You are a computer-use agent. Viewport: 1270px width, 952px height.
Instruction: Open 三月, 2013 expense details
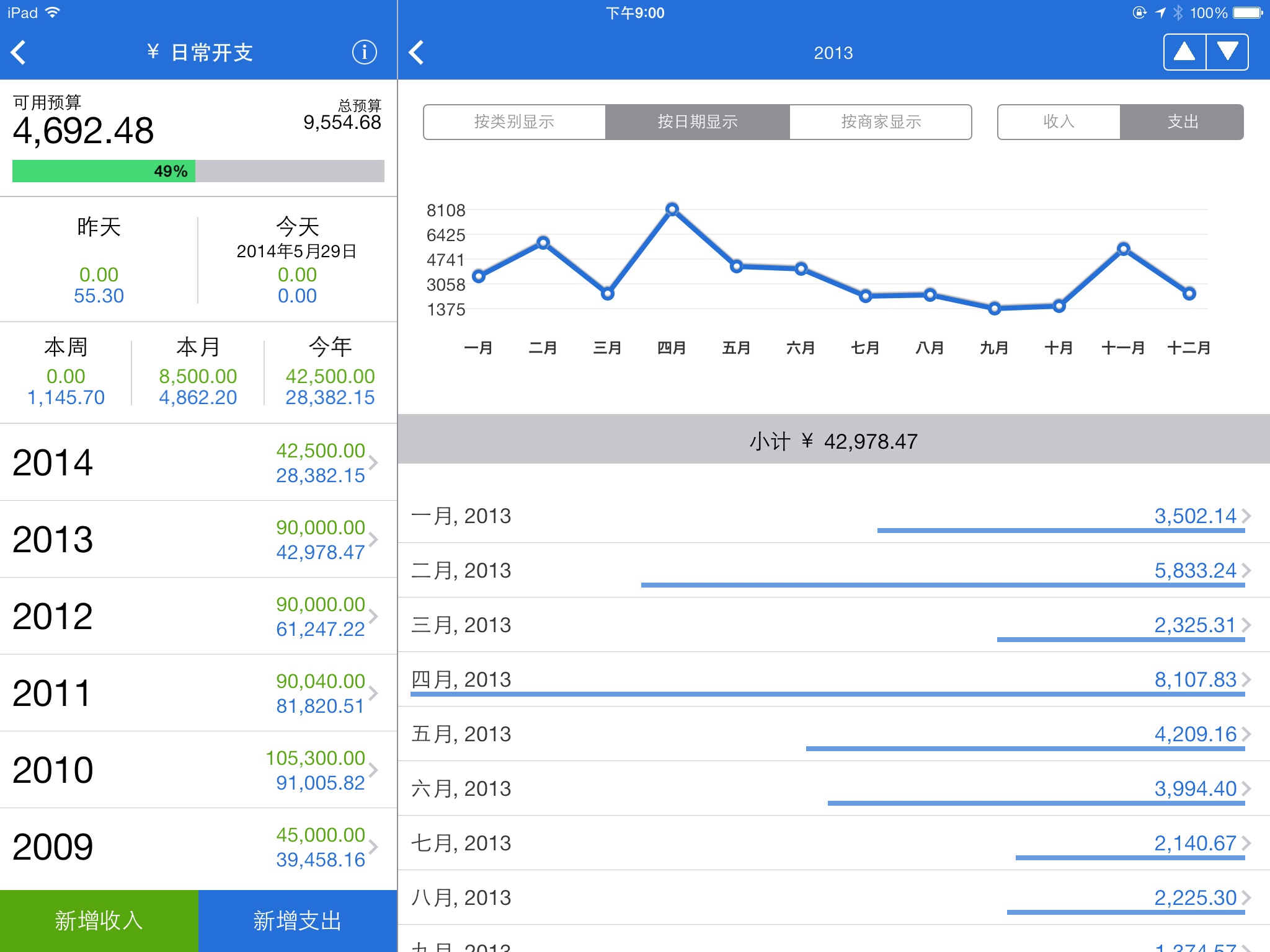[x=833, y=625]
